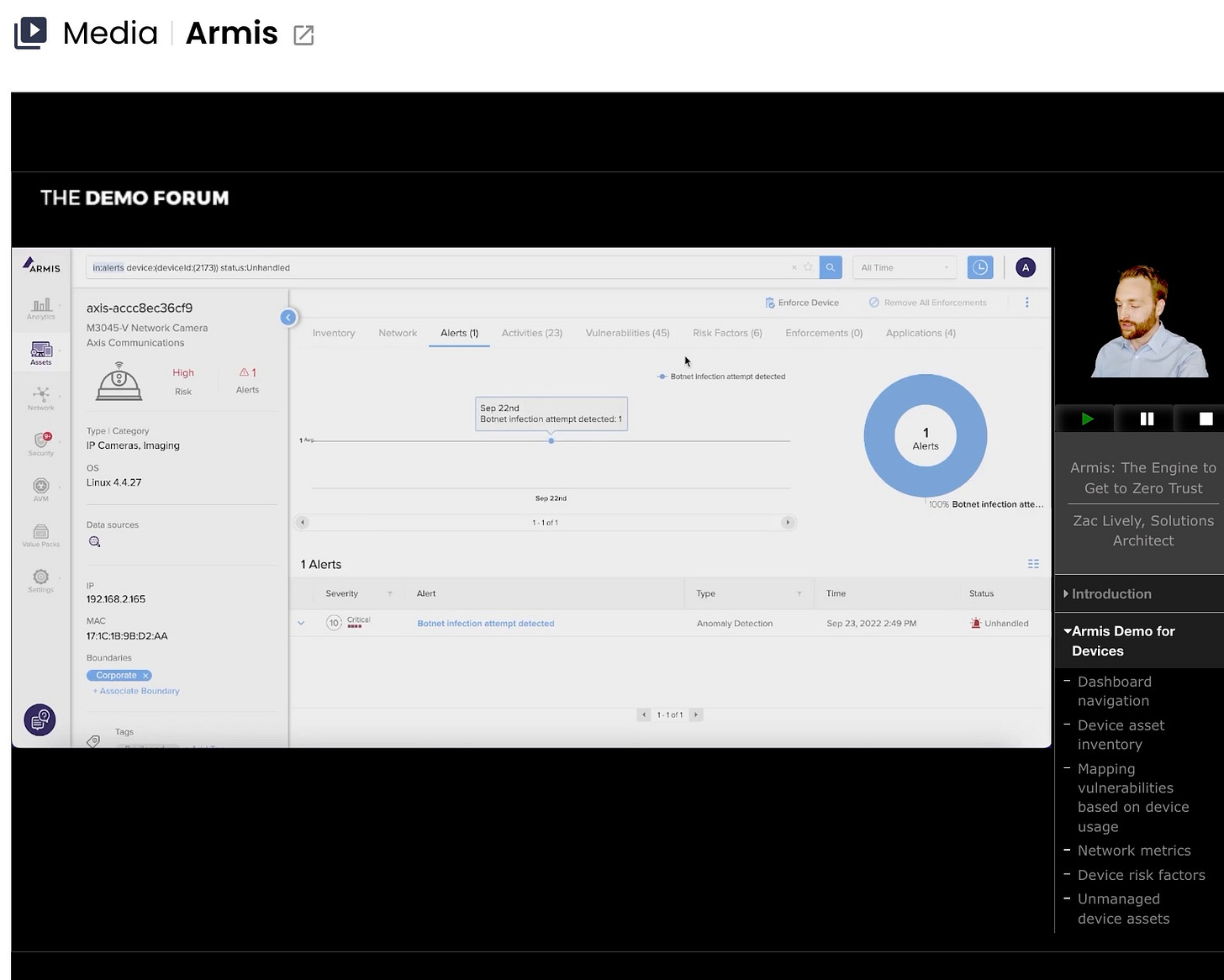Click the Enforce Device button

tap(802, 303)
